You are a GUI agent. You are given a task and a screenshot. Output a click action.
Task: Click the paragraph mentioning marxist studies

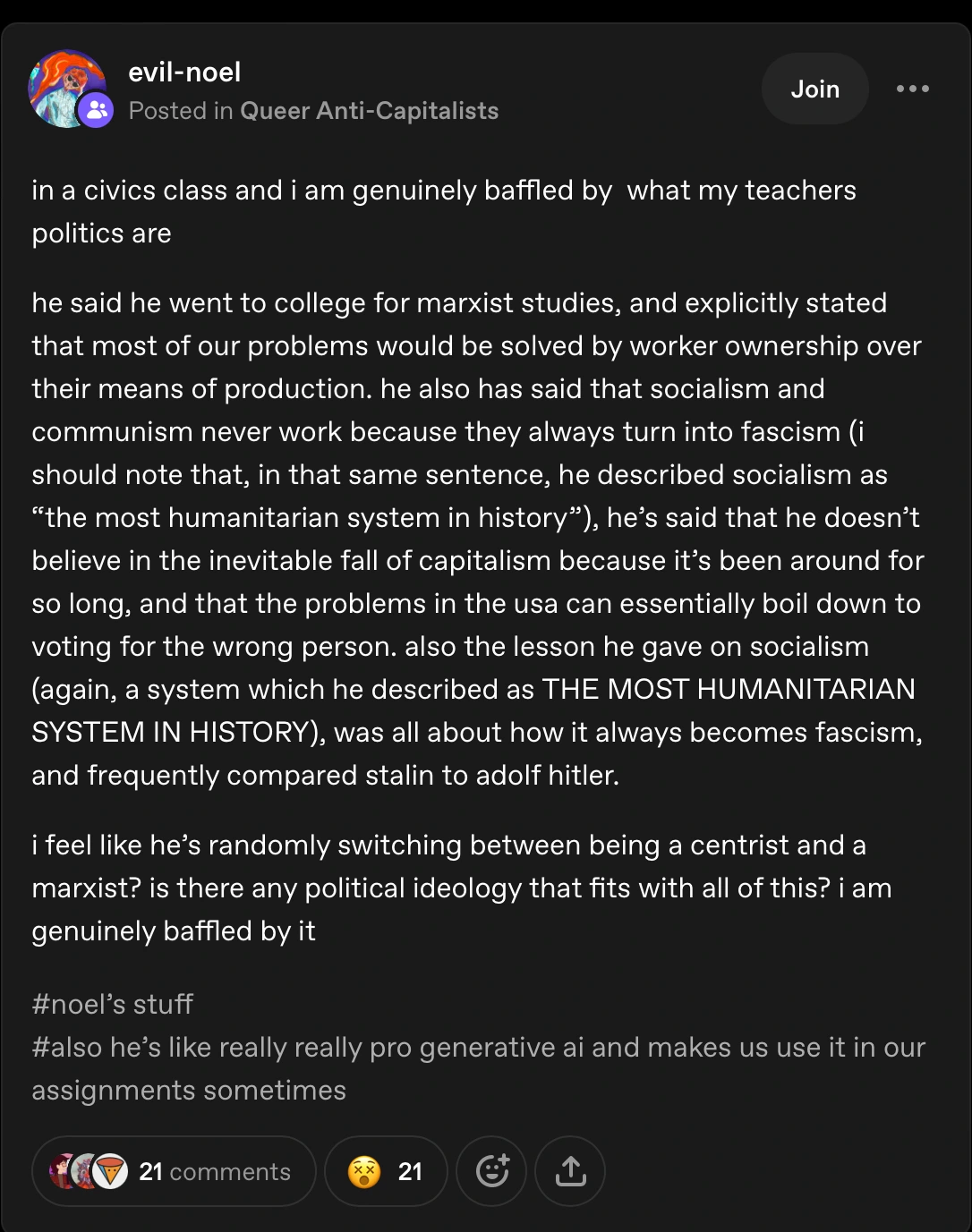[477, 539]
